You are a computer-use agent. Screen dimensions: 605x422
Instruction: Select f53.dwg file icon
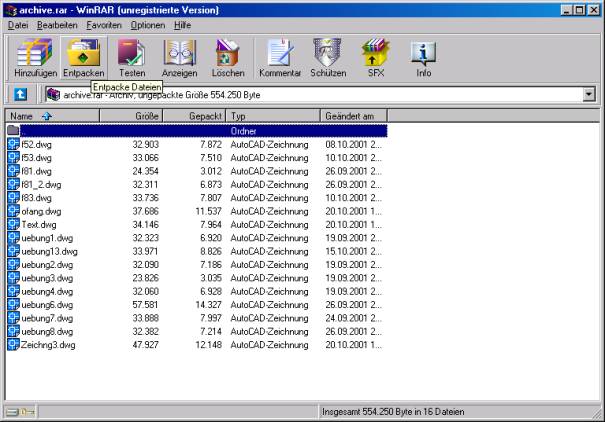[x=13, y=157]
